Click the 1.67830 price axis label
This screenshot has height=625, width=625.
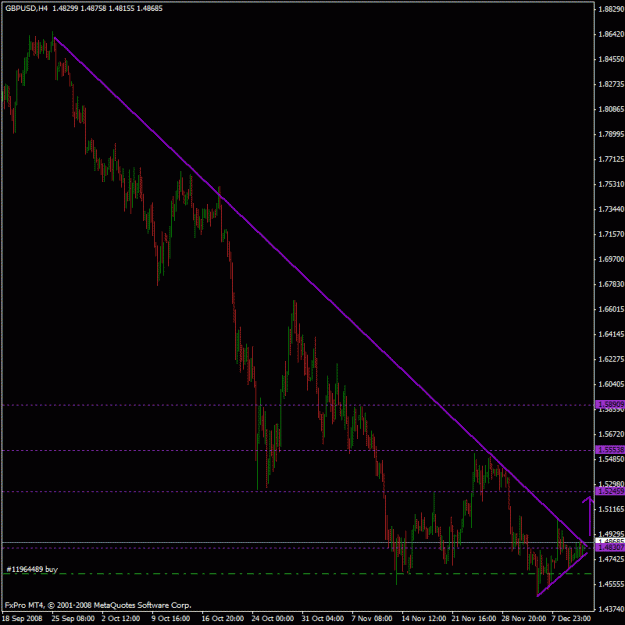coord(611,284)
